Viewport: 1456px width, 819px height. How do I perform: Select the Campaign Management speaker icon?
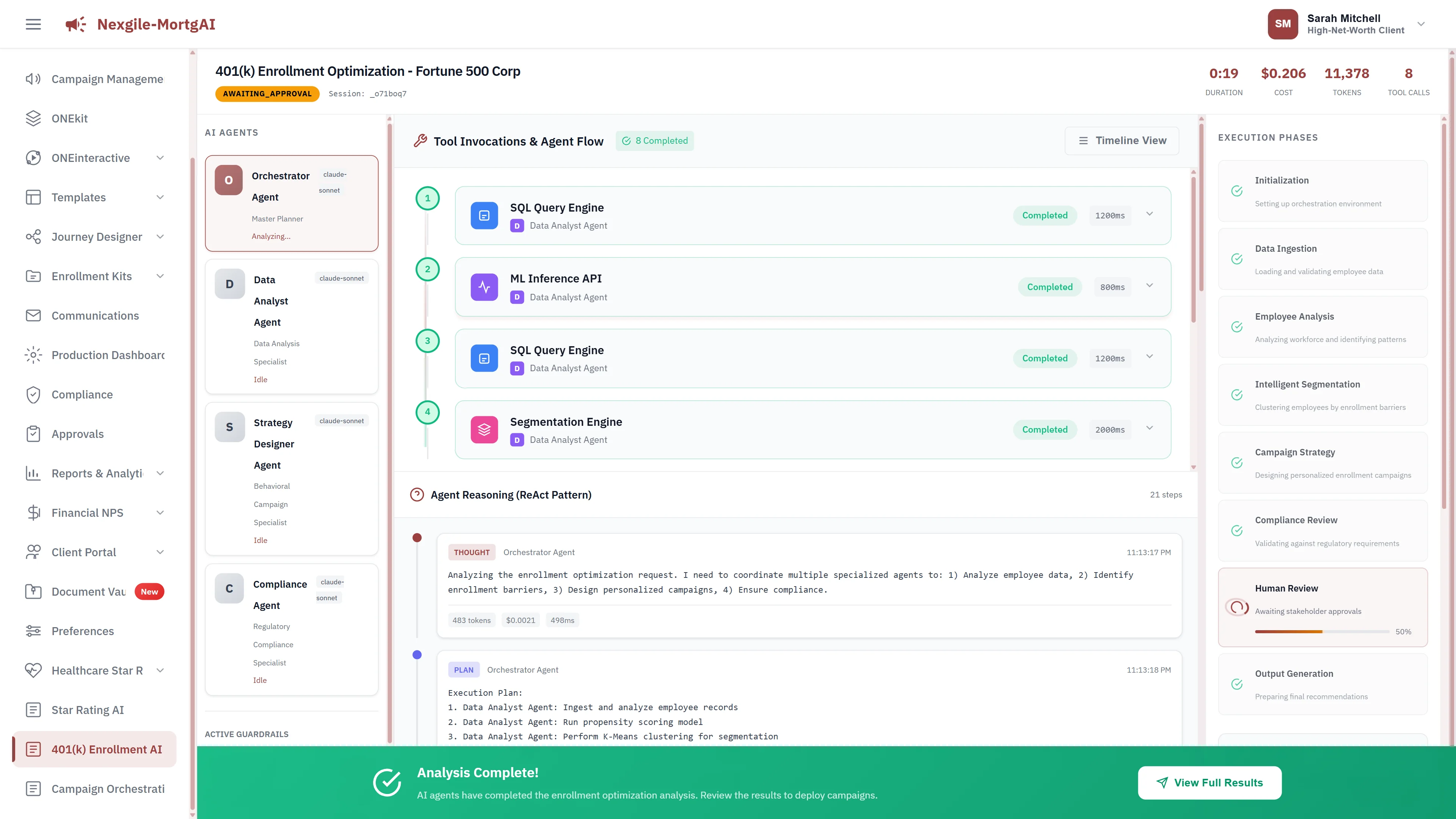[33, 78]
